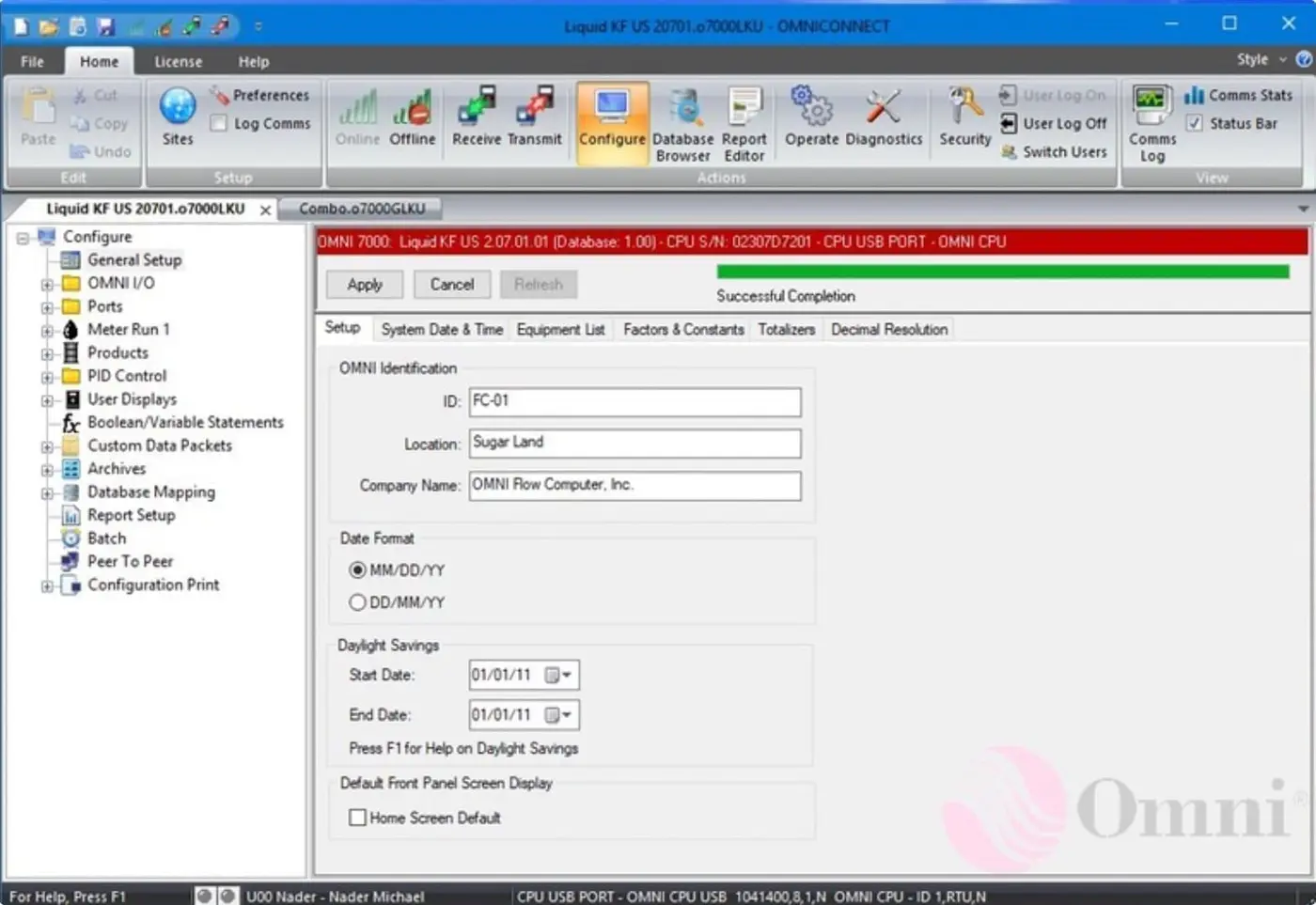The image size is (1316, 905).
Task: Expand the Products node
Action: pyautogui.click(x=47, y=354)
